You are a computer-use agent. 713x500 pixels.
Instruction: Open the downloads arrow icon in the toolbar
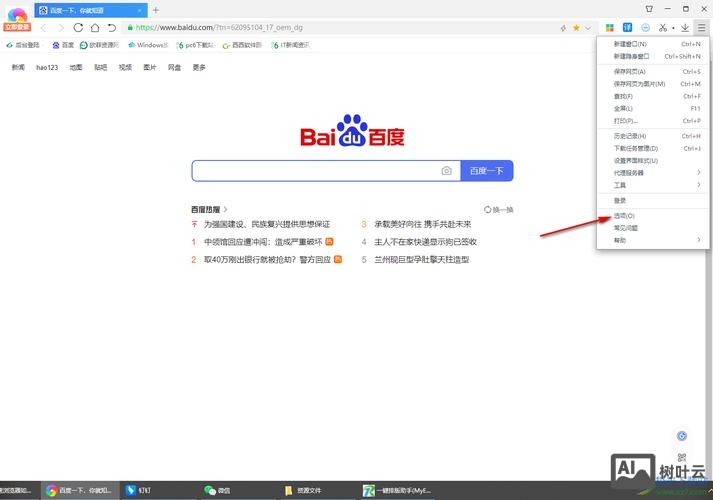685,28
